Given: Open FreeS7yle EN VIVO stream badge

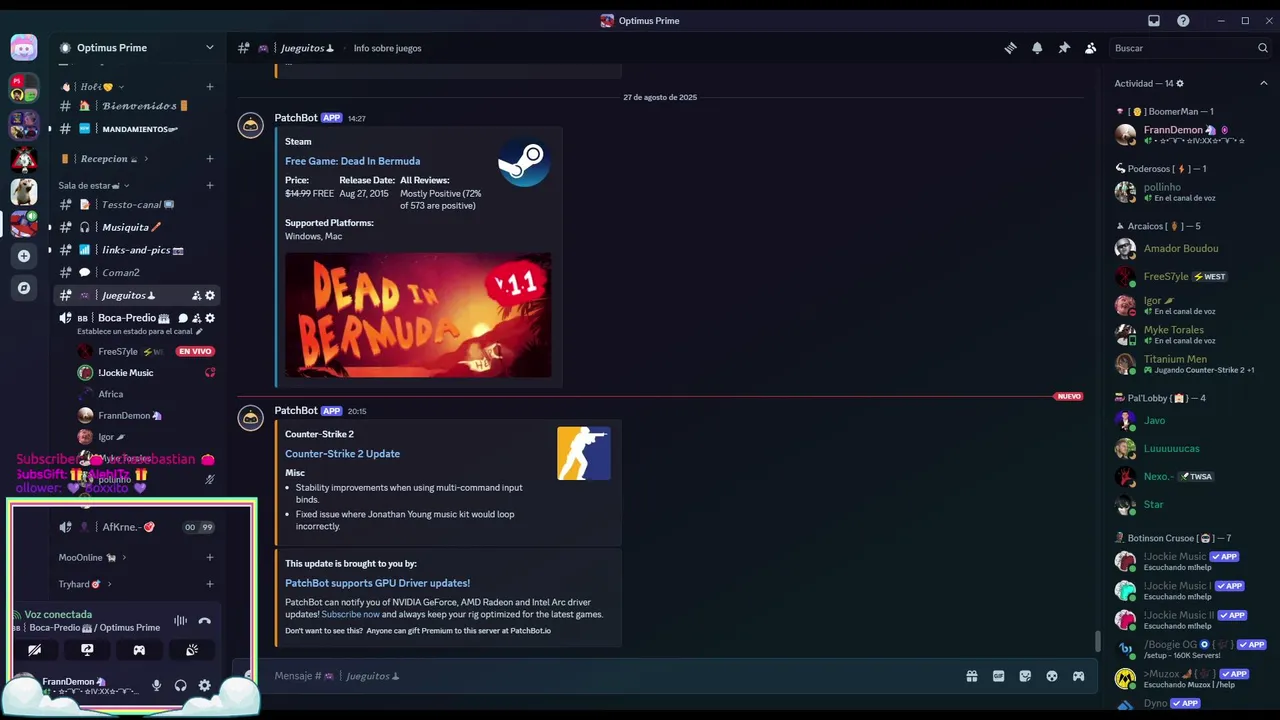Looking at the screenshot, I should pyautogui.click(x=195, y=351).
